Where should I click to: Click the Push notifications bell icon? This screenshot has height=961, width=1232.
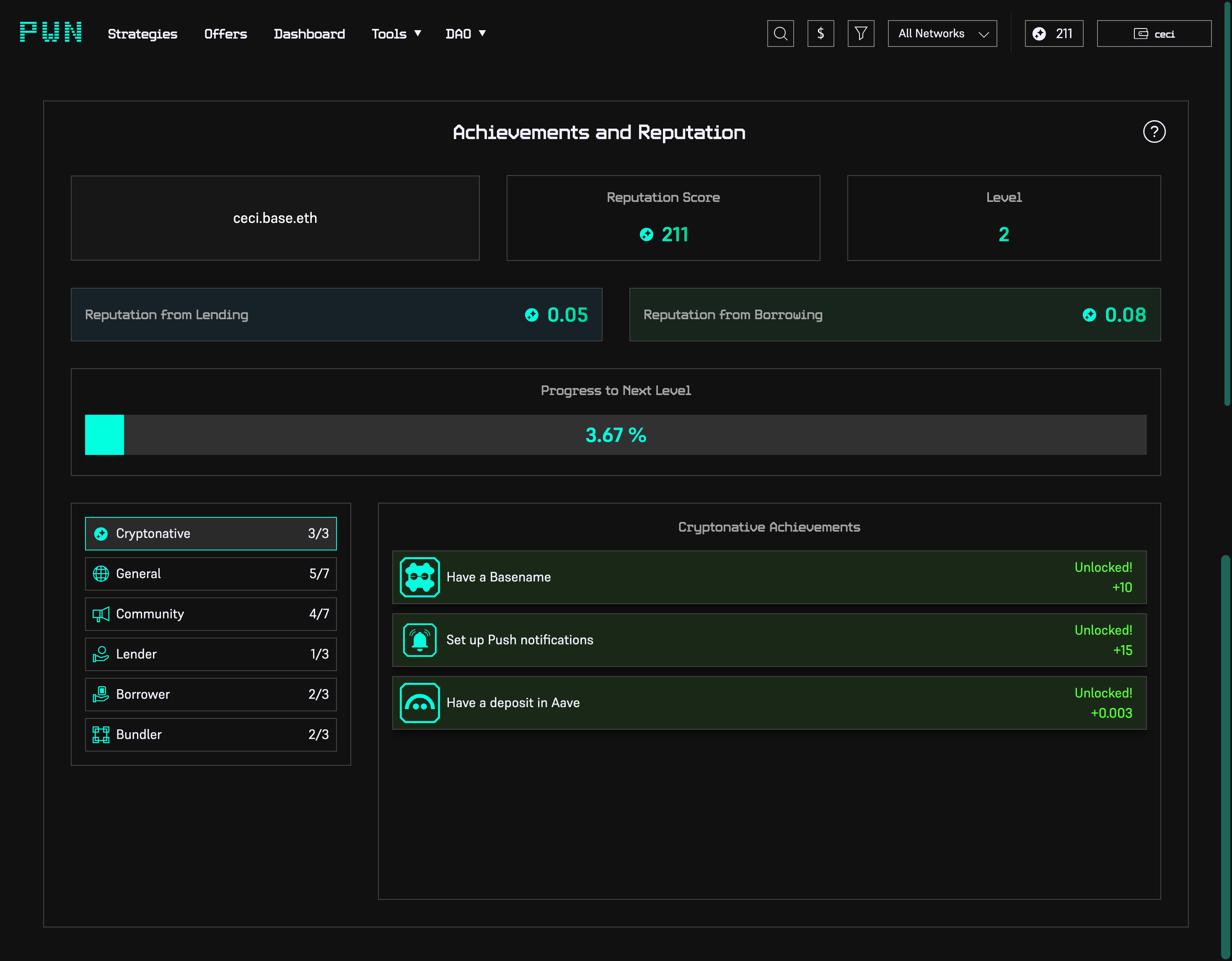420,640
